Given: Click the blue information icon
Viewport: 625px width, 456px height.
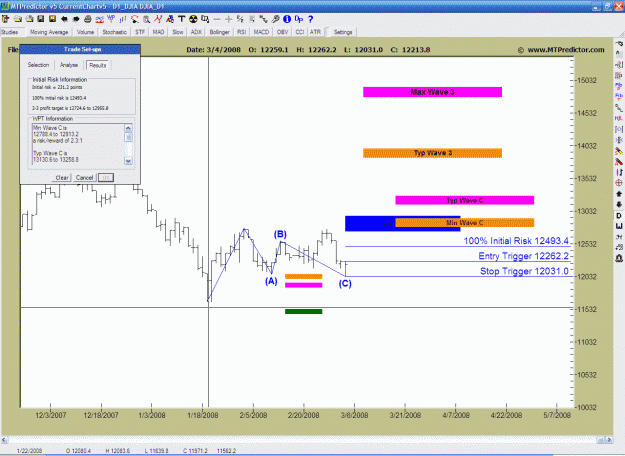Looking at the screenshot, I should tap(287, 19).
